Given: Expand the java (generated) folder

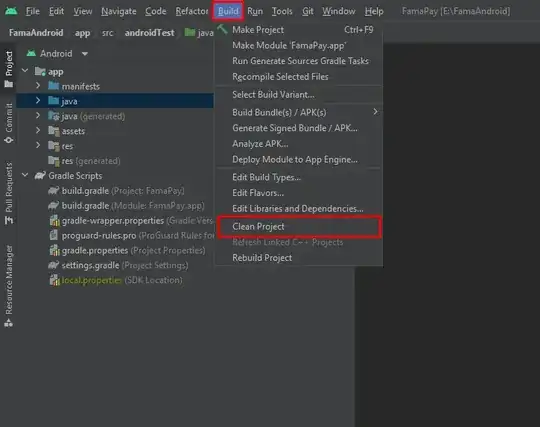Looking at the screenshot, I should tap(38, 115).
